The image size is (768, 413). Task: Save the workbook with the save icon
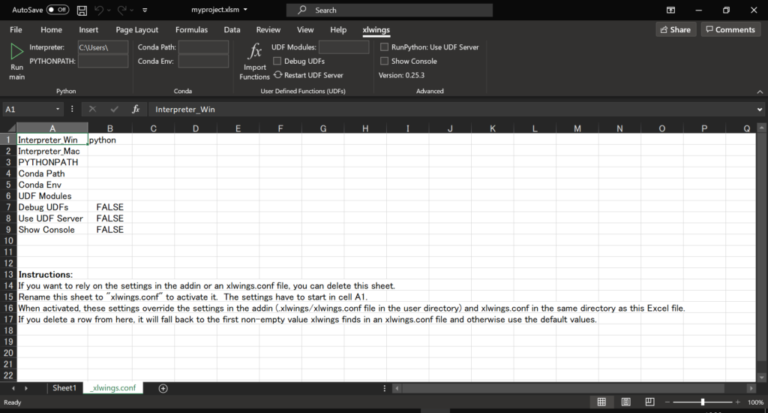click(82, 10)
